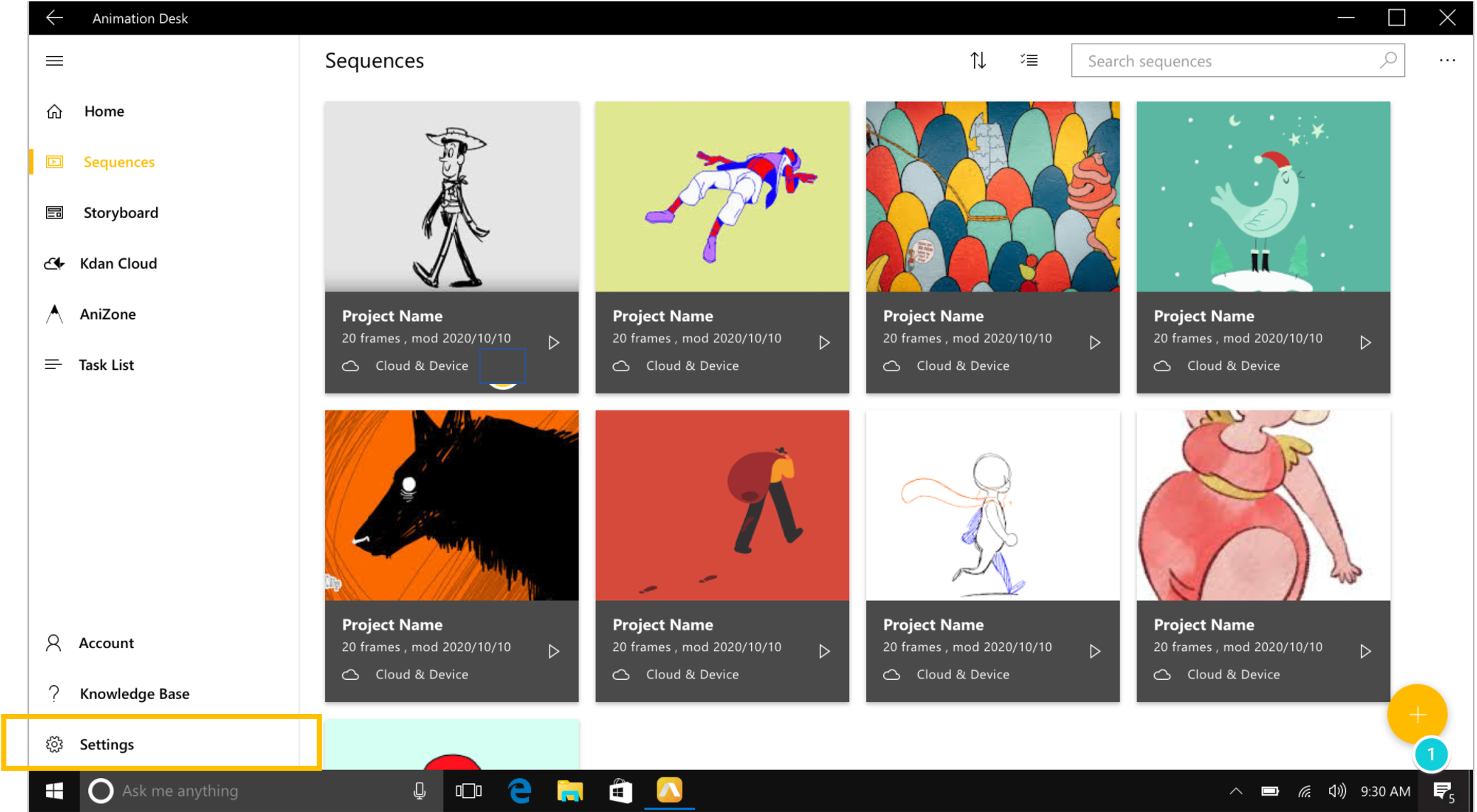Screen dimensions: 1477x812
Task: Play the pink dress woman sequence
Action: pyautogui.click(x=1365, y=651)
